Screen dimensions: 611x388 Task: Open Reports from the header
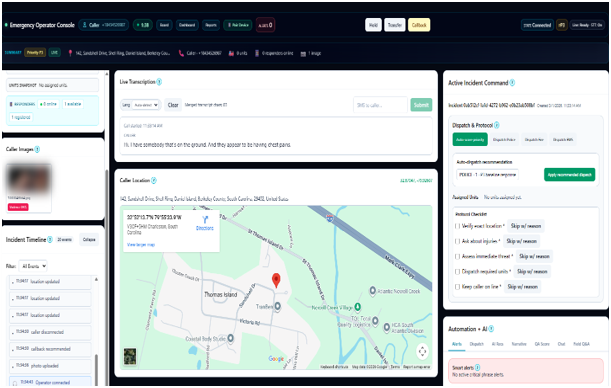211,25
